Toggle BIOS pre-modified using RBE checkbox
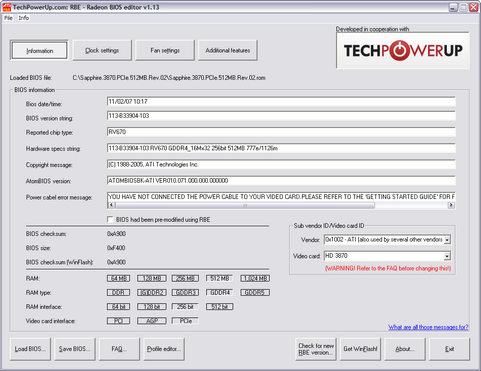 pyautogui.click(x=110, y=219)
